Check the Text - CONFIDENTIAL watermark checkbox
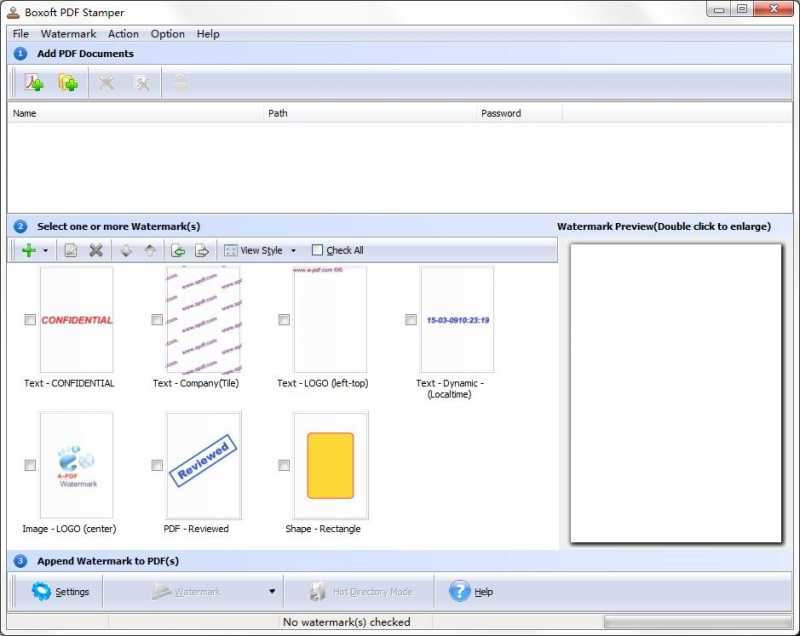The height and width of the screenshot is (636, 800). click(x=30, y=320)
